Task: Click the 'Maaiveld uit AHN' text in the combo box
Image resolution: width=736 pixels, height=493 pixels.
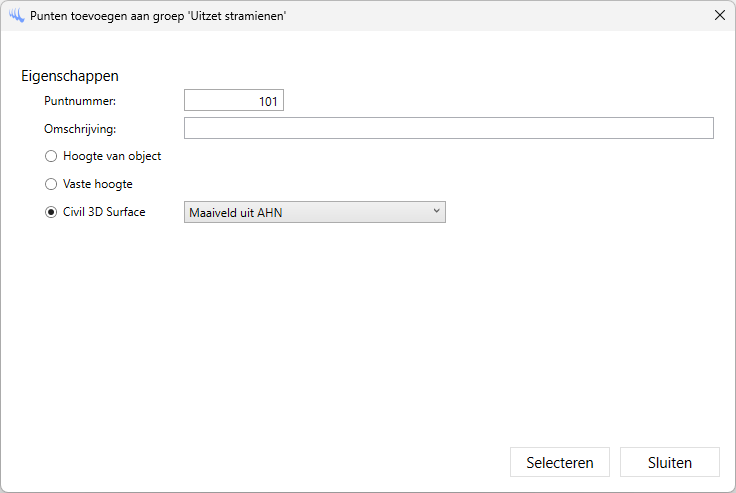Action: point(236,212)
